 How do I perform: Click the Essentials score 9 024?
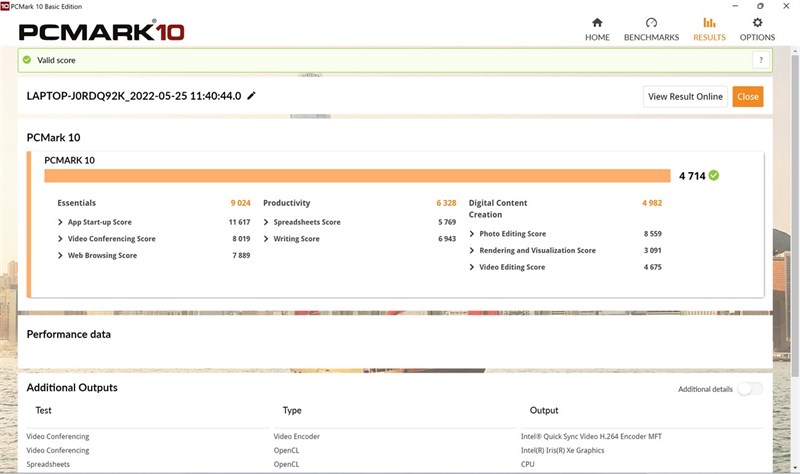coord(240,203)
